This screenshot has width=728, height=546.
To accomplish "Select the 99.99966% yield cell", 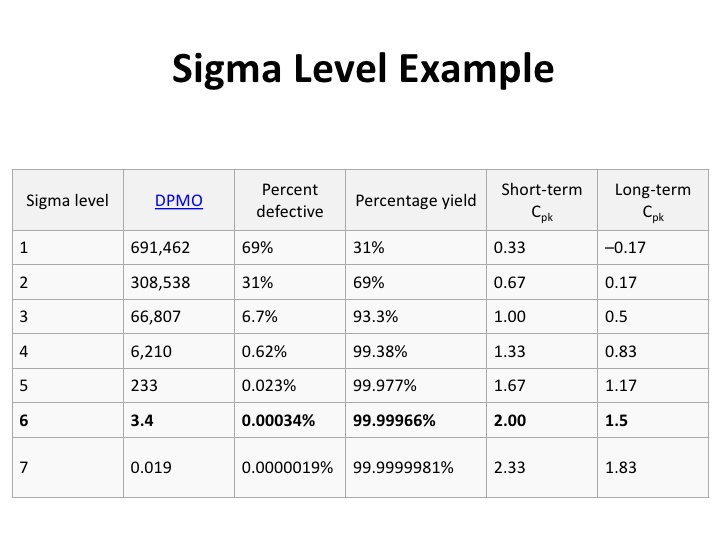I will (x=394, y=420).
